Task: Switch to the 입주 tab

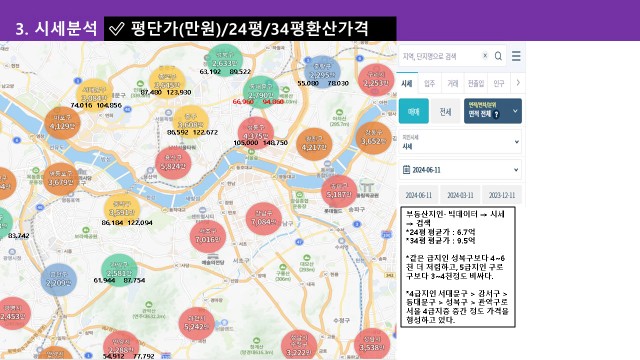Action: [429, 83]
